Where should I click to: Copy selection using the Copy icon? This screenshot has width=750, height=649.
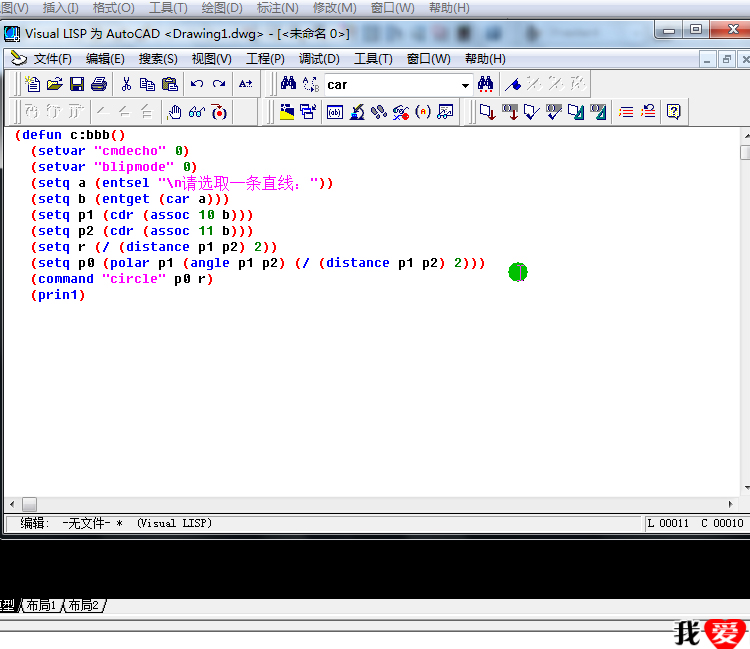tap(147, 84)
